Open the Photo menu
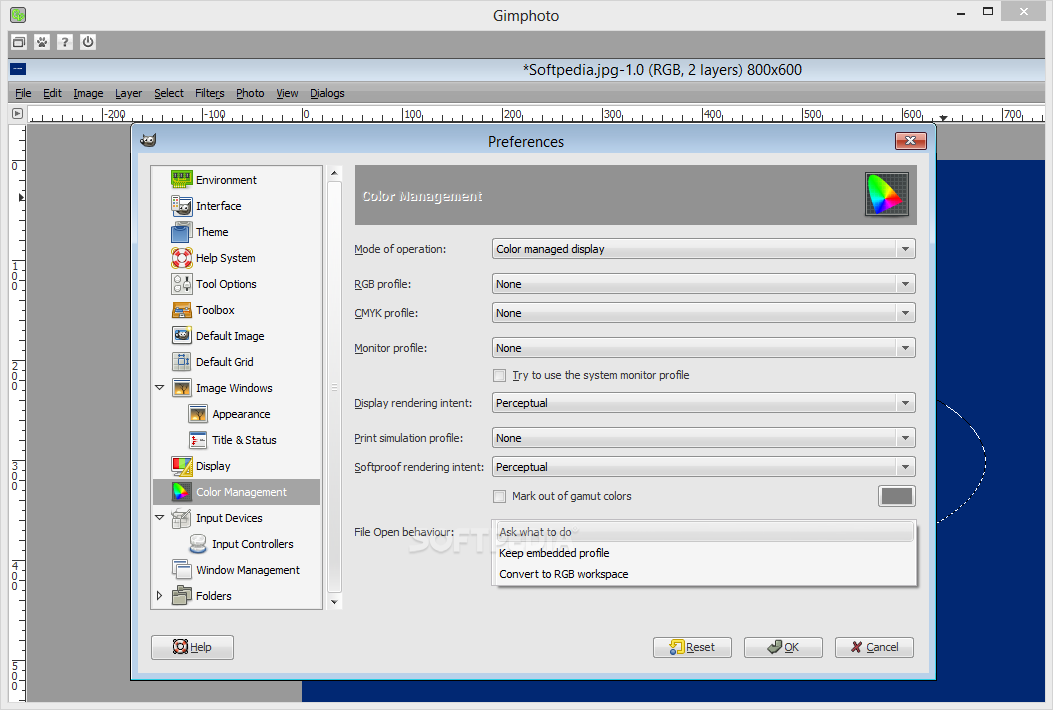Image resolution: width=1053 pixels, height=710 pixels. pos(250,93)
